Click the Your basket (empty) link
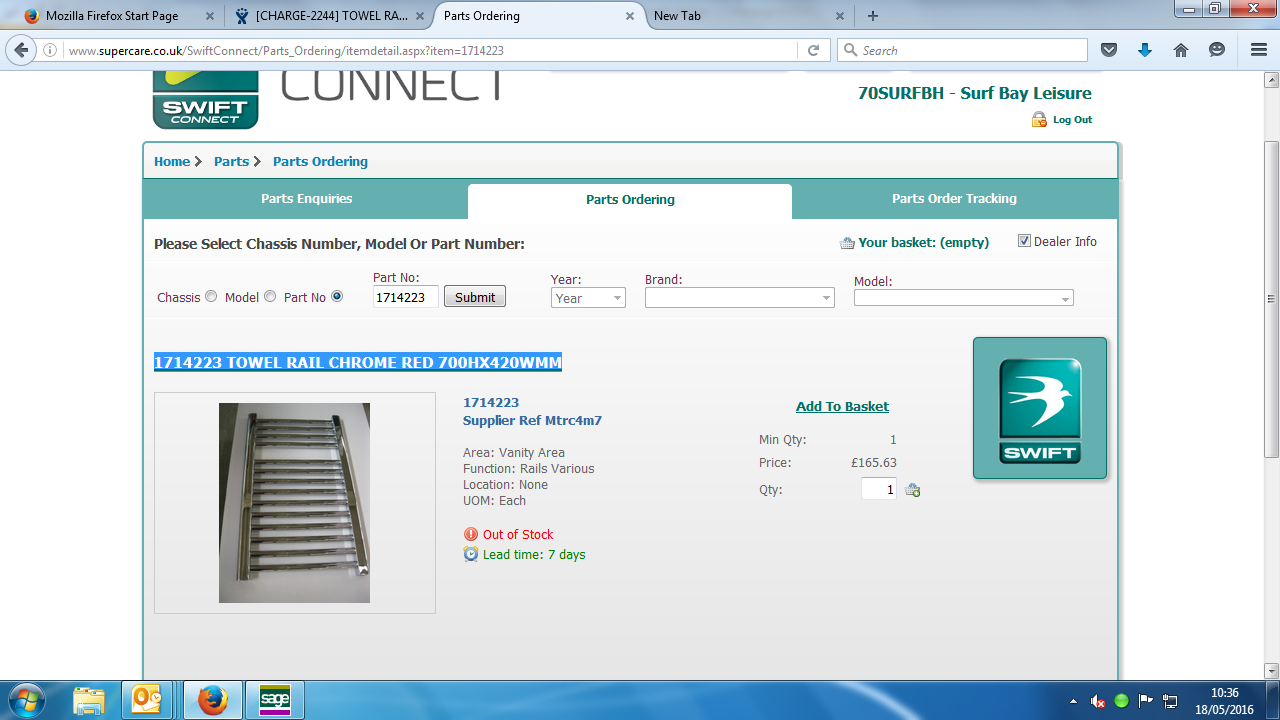1280x720 pixels. pos(924,242)
